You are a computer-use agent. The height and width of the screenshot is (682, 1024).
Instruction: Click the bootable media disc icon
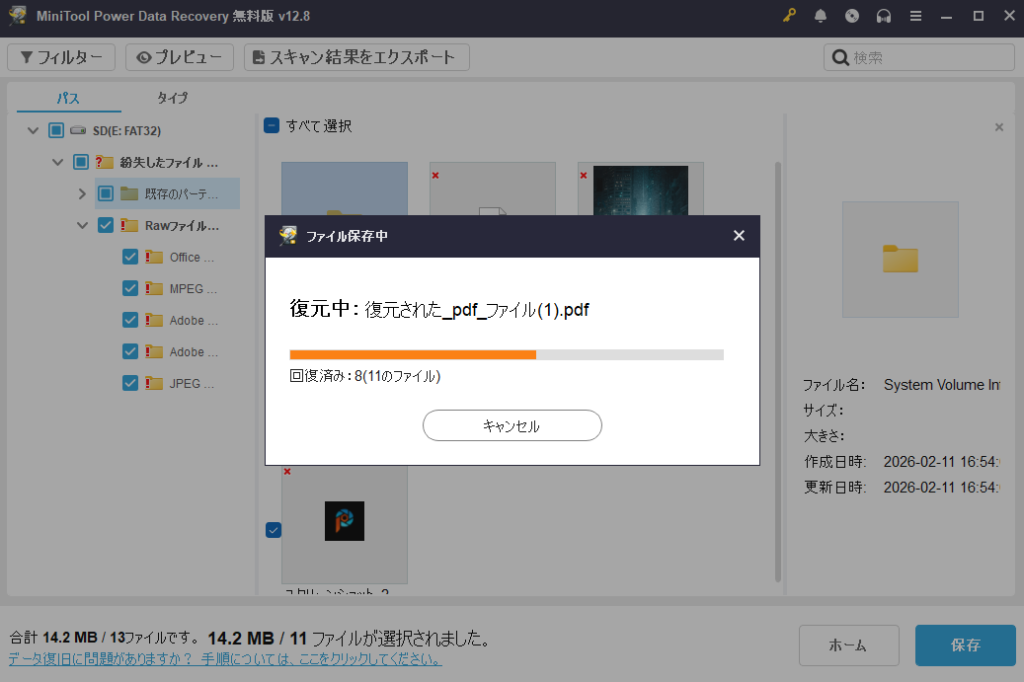click(x=852, y=16)
